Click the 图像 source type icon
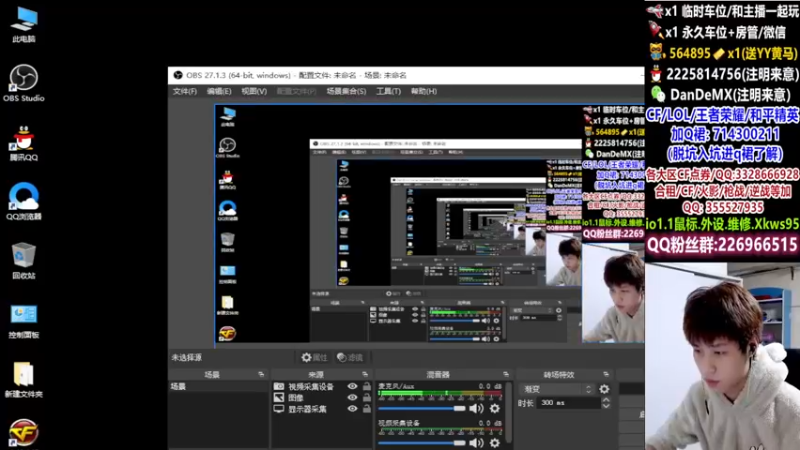800x450 pixels. [x=279, y=398]
